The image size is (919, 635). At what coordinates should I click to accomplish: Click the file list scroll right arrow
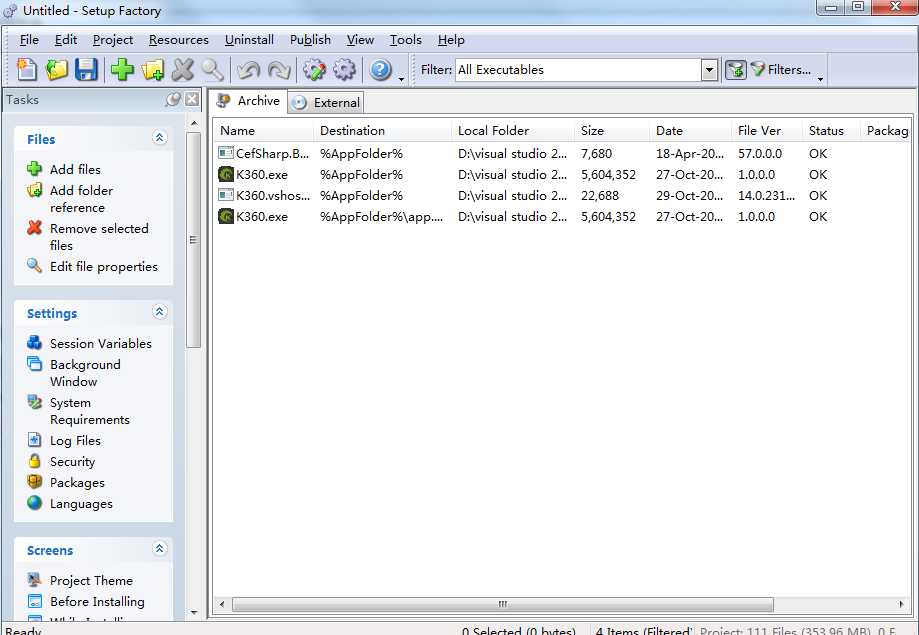[x=901, y=604]
